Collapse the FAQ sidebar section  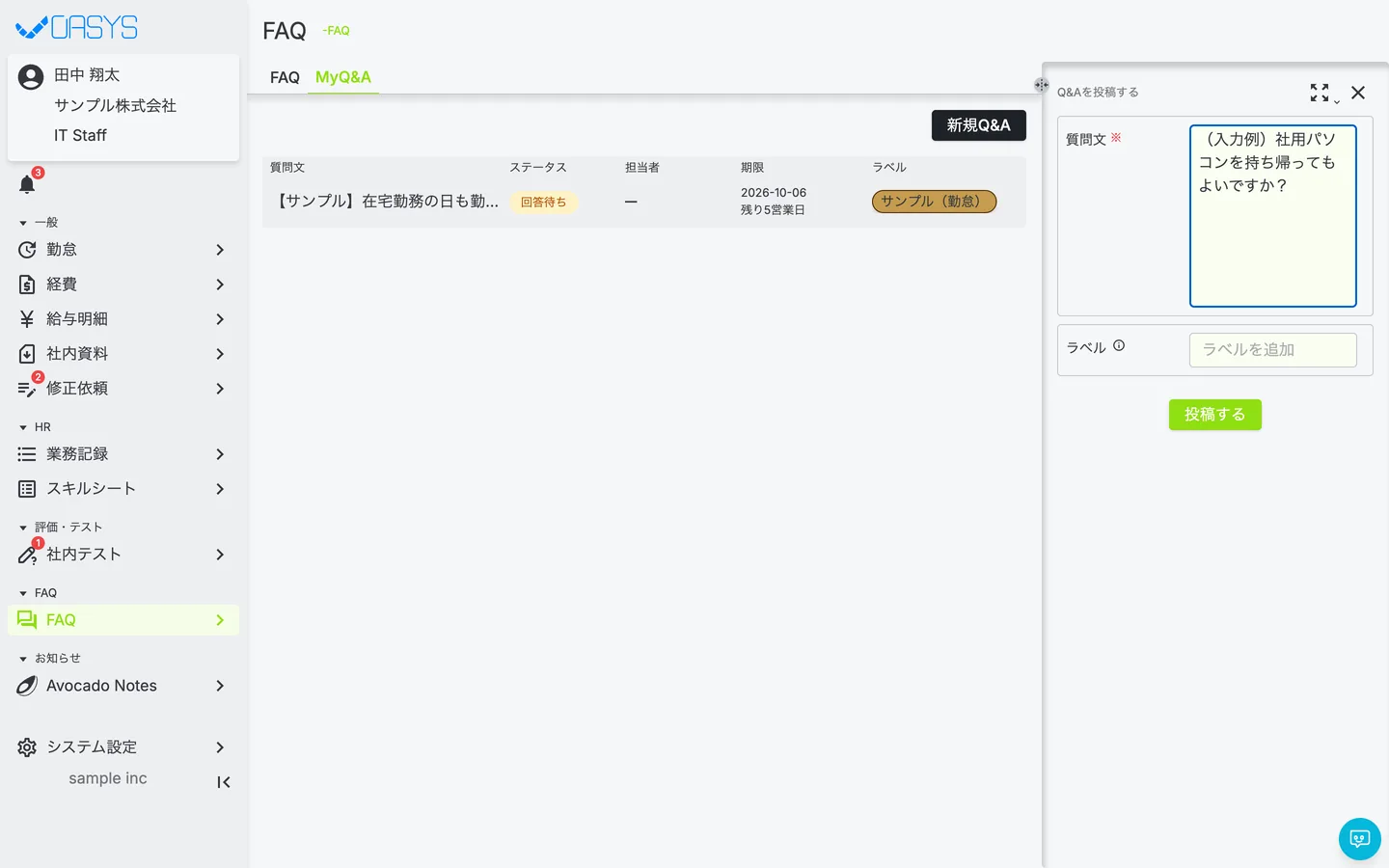click(23, 593)
